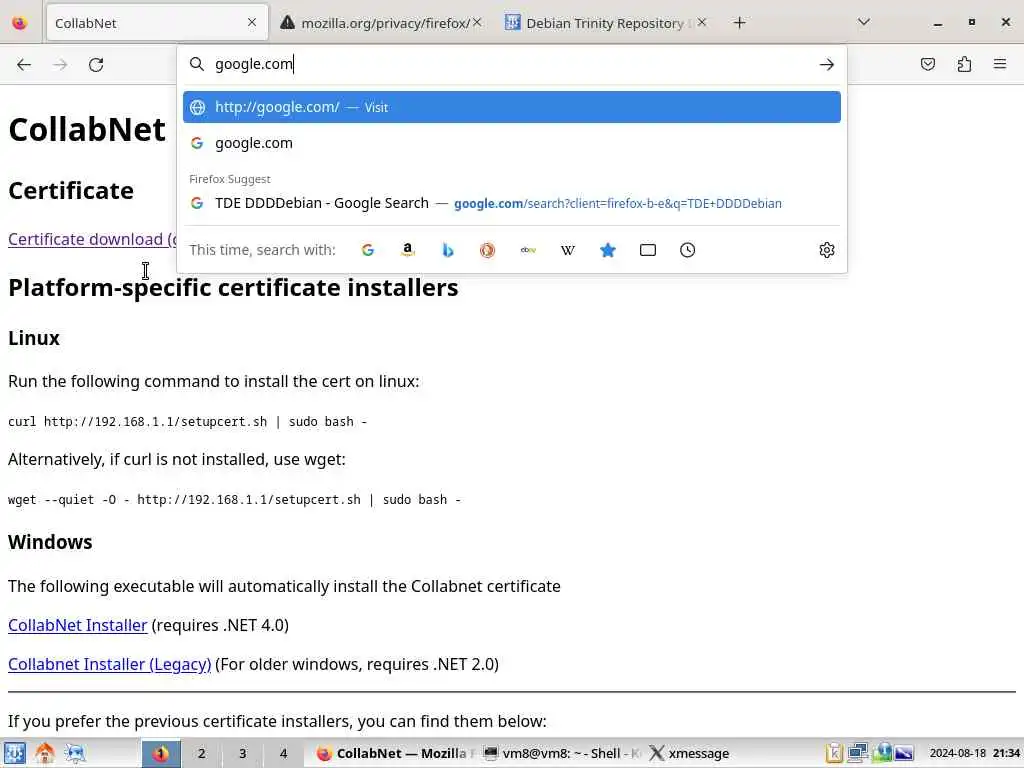This screenshot has height=768, width=1024.
Task: Open Collabnet Installer (Legacy) link
Action: pos(110,664)
